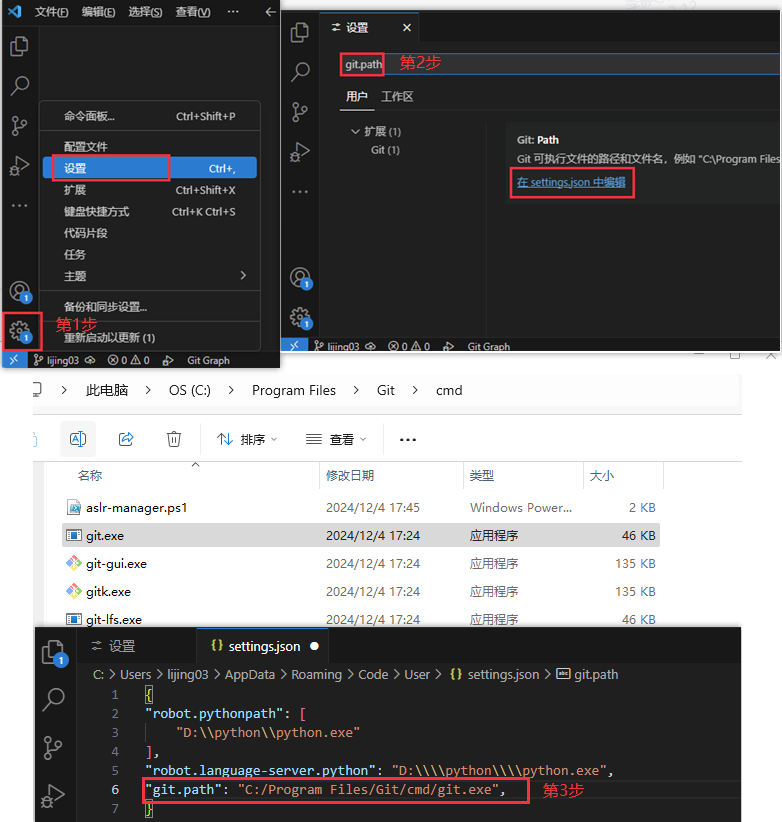Select git-gui.exe file row
This screenshot has width=782, height=822.
[361, 564]
